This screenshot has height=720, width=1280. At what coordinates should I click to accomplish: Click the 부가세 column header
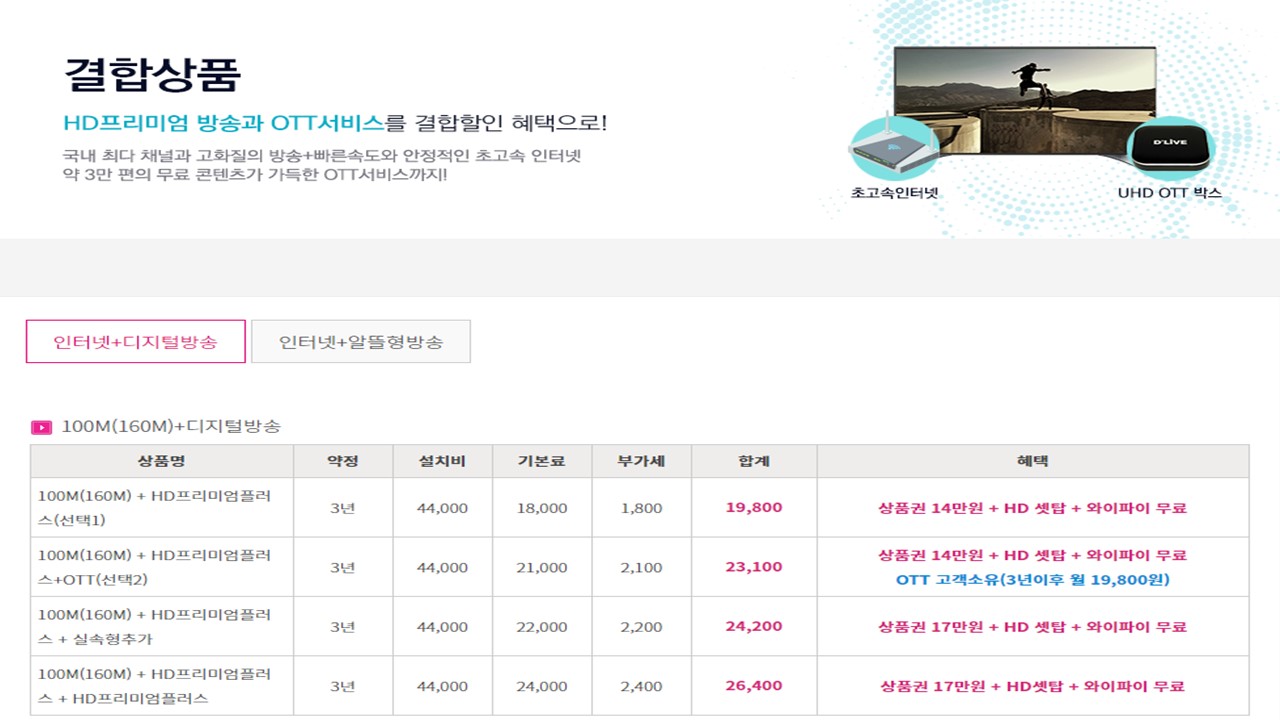[641, 461]
